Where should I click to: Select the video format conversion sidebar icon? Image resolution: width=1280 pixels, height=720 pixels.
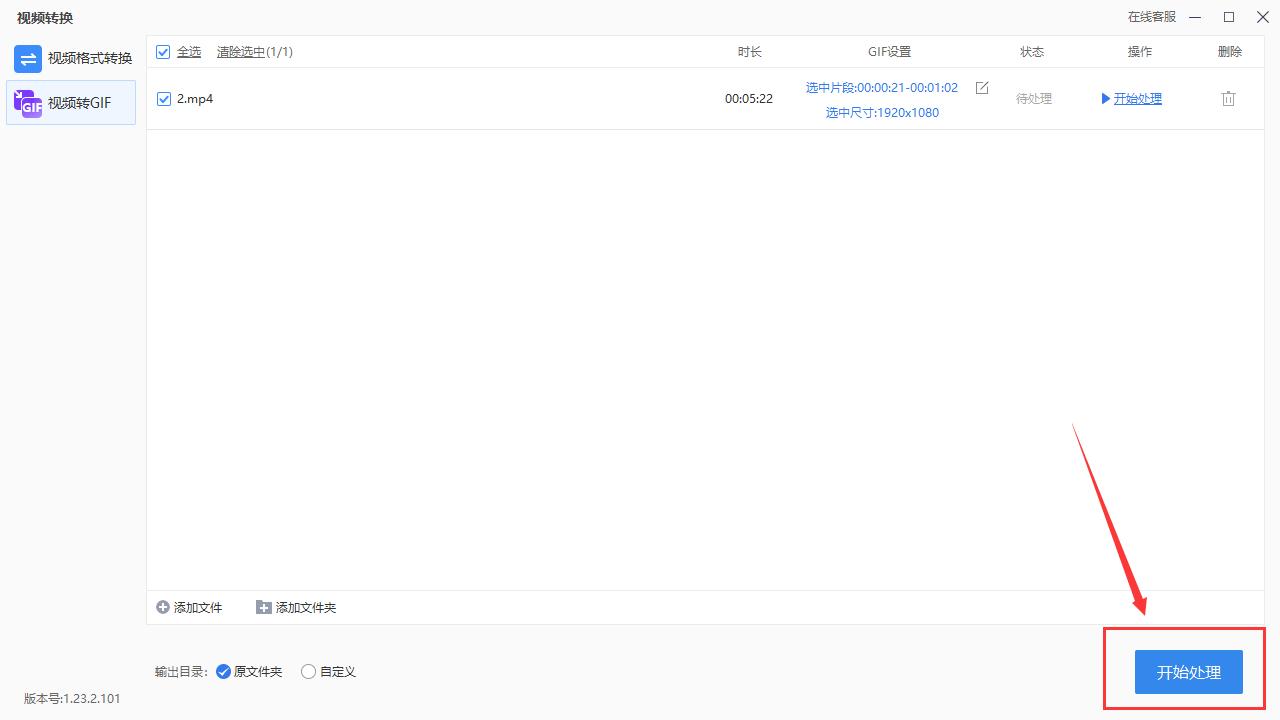(27, 59)
